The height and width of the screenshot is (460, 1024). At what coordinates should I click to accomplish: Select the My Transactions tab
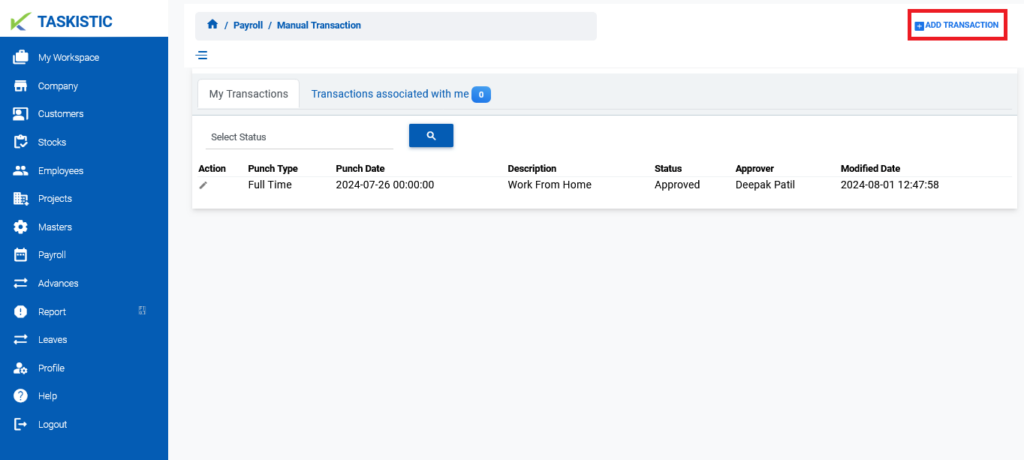[x=248, y=94]
